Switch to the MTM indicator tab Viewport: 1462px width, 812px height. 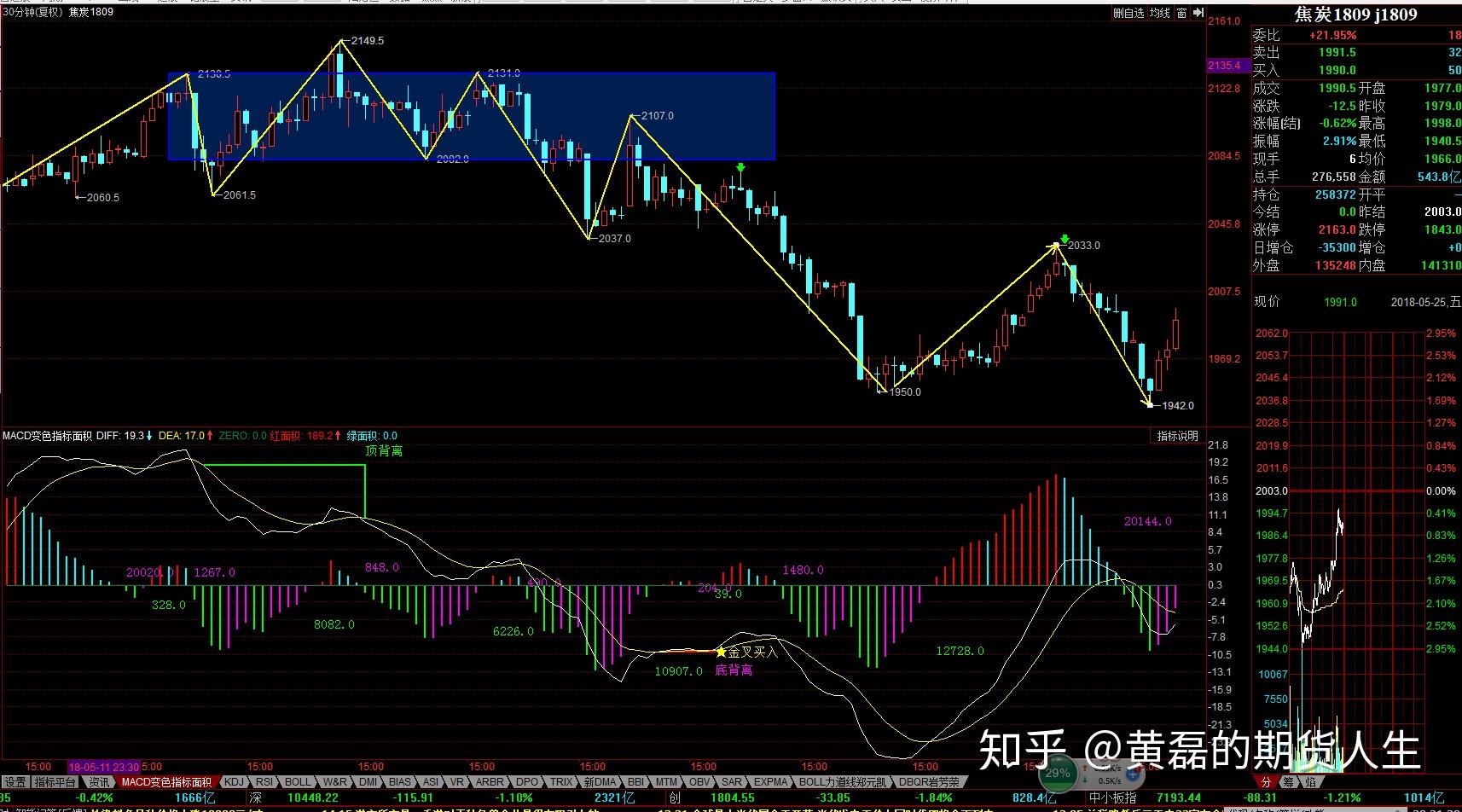coord(666,781)
